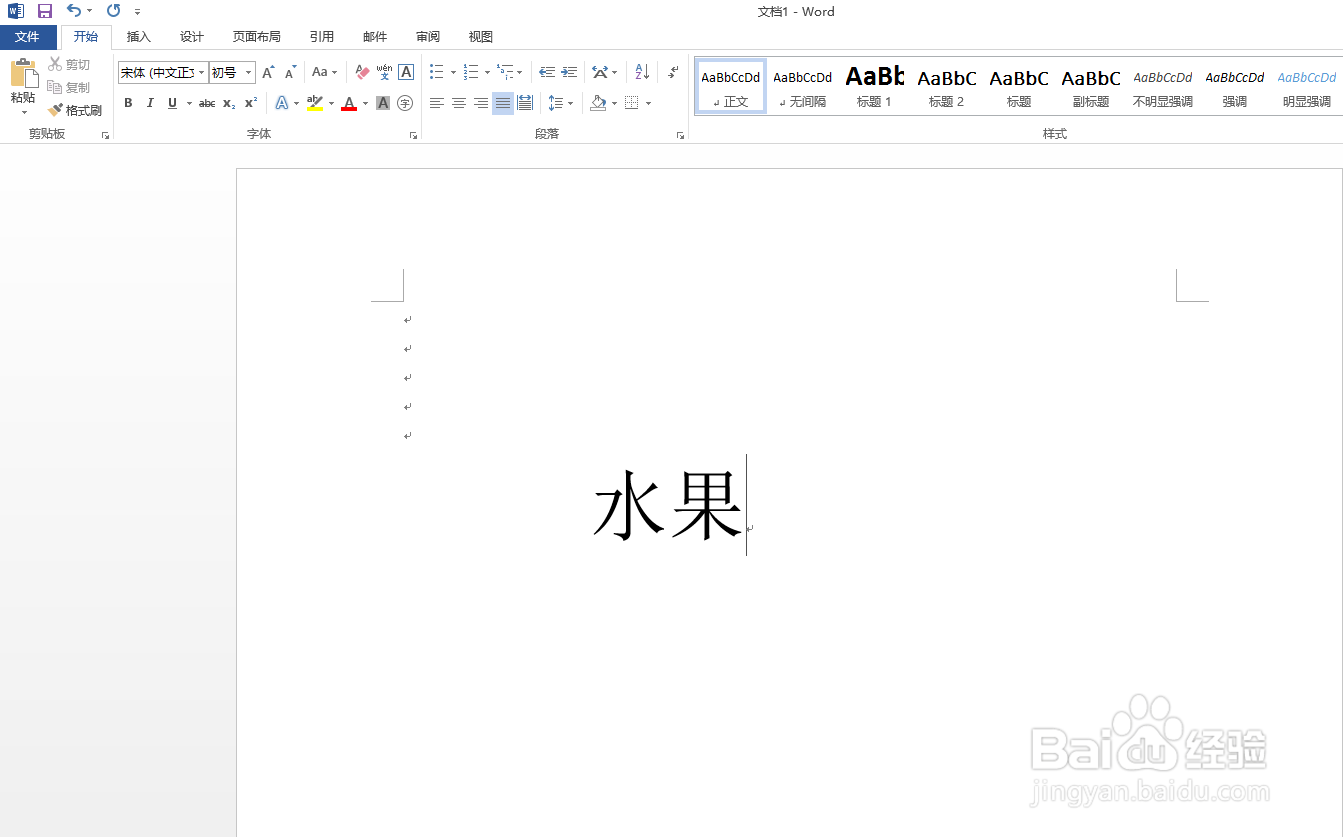Click the numbered list icon
Screen dimensions: 1343x837
tap(471, 72)
